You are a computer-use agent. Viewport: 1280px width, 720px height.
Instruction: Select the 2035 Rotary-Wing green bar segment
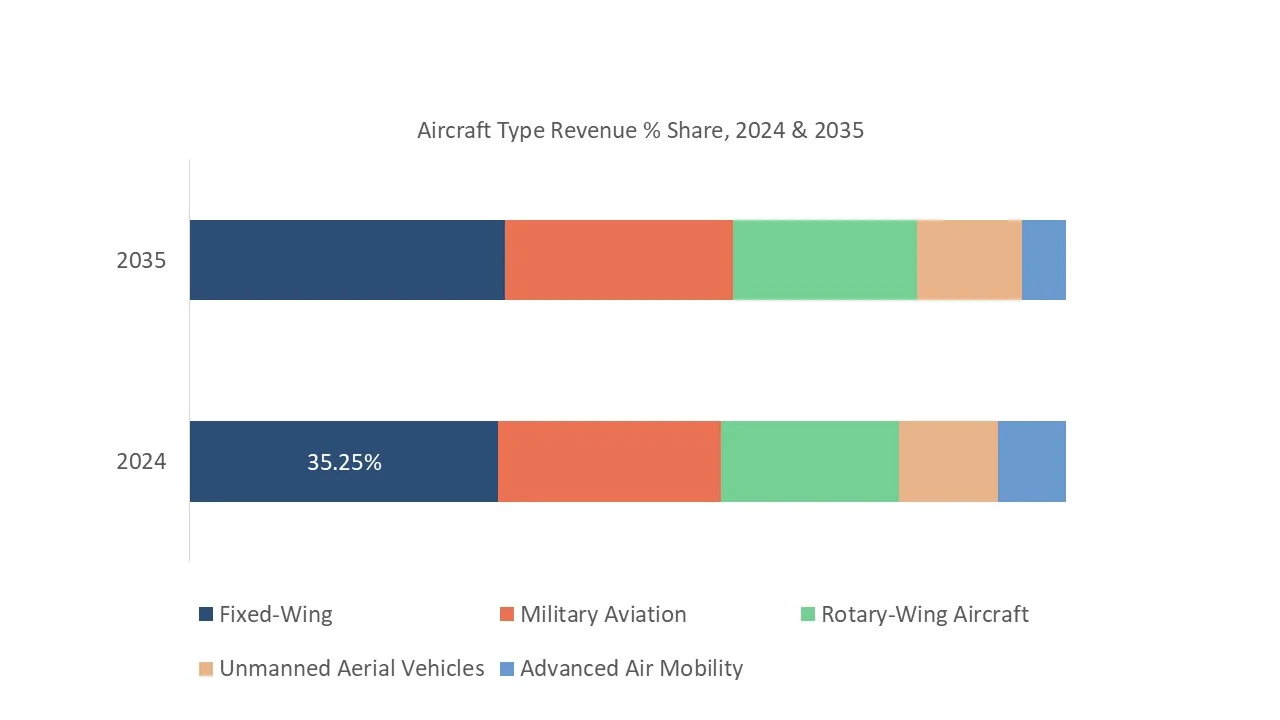[x=824, y=260]
